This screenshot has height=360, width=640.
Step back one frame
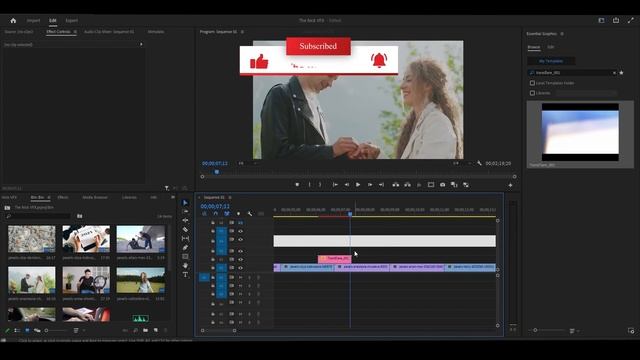pyautogui.click(x=347, y=185)
